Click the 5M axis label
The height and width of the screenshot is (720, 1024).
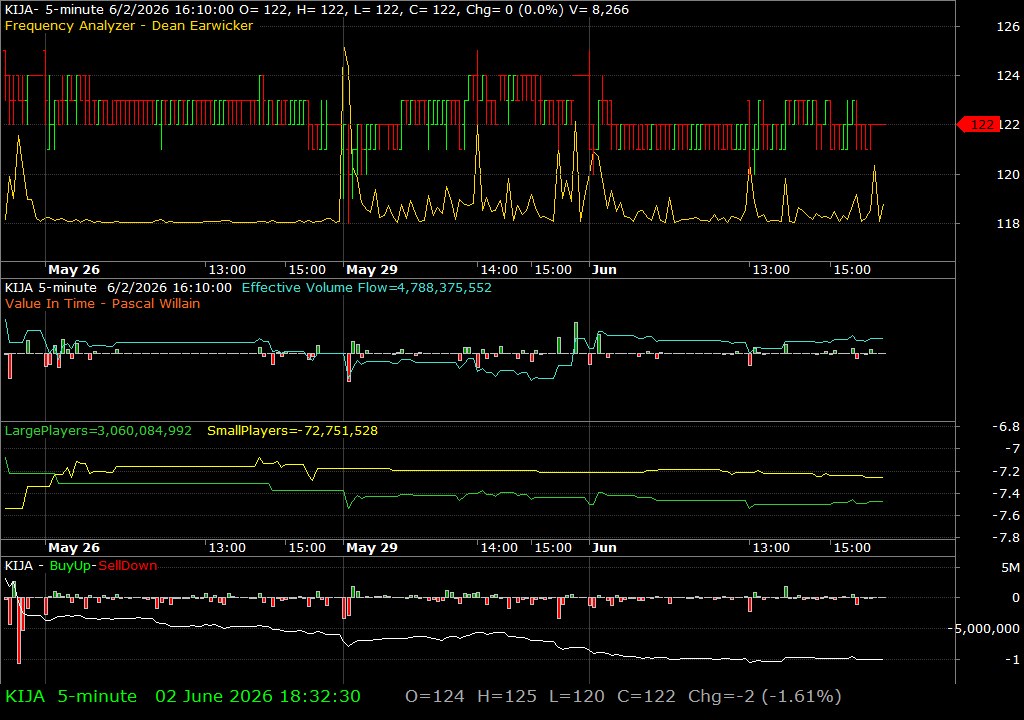(1010, 567)
